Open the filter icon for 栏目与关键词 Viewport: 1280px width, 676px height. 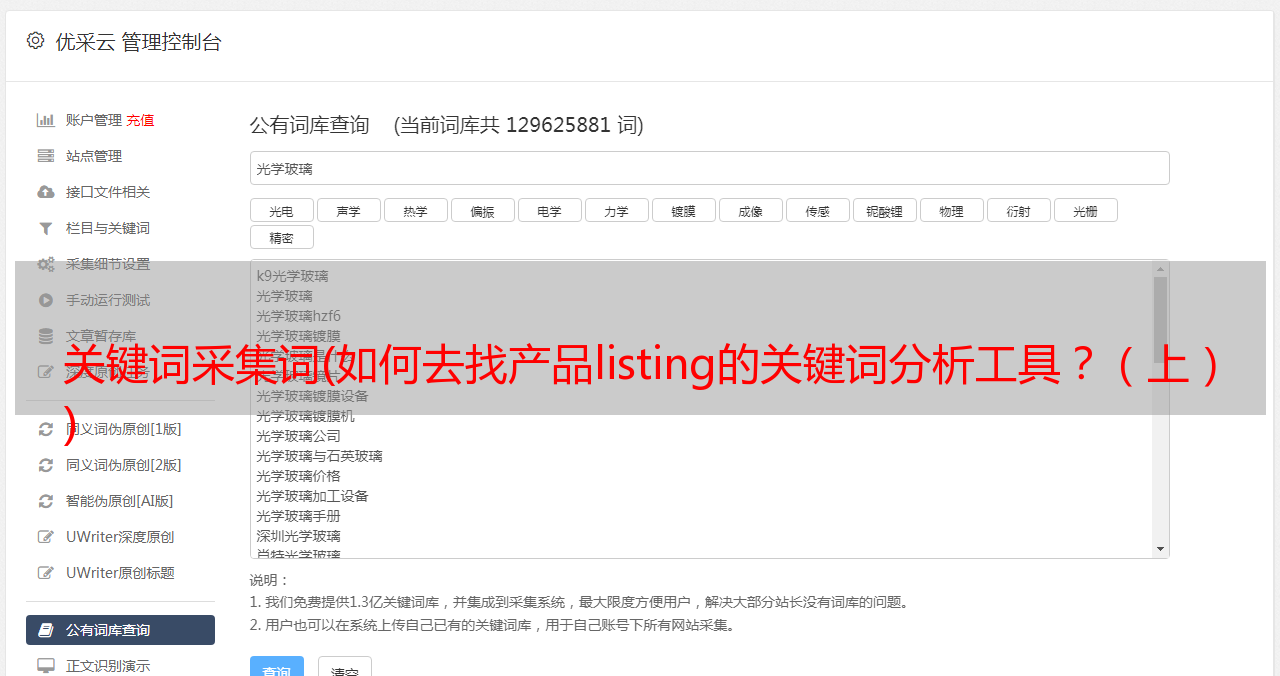coord(45,228)
